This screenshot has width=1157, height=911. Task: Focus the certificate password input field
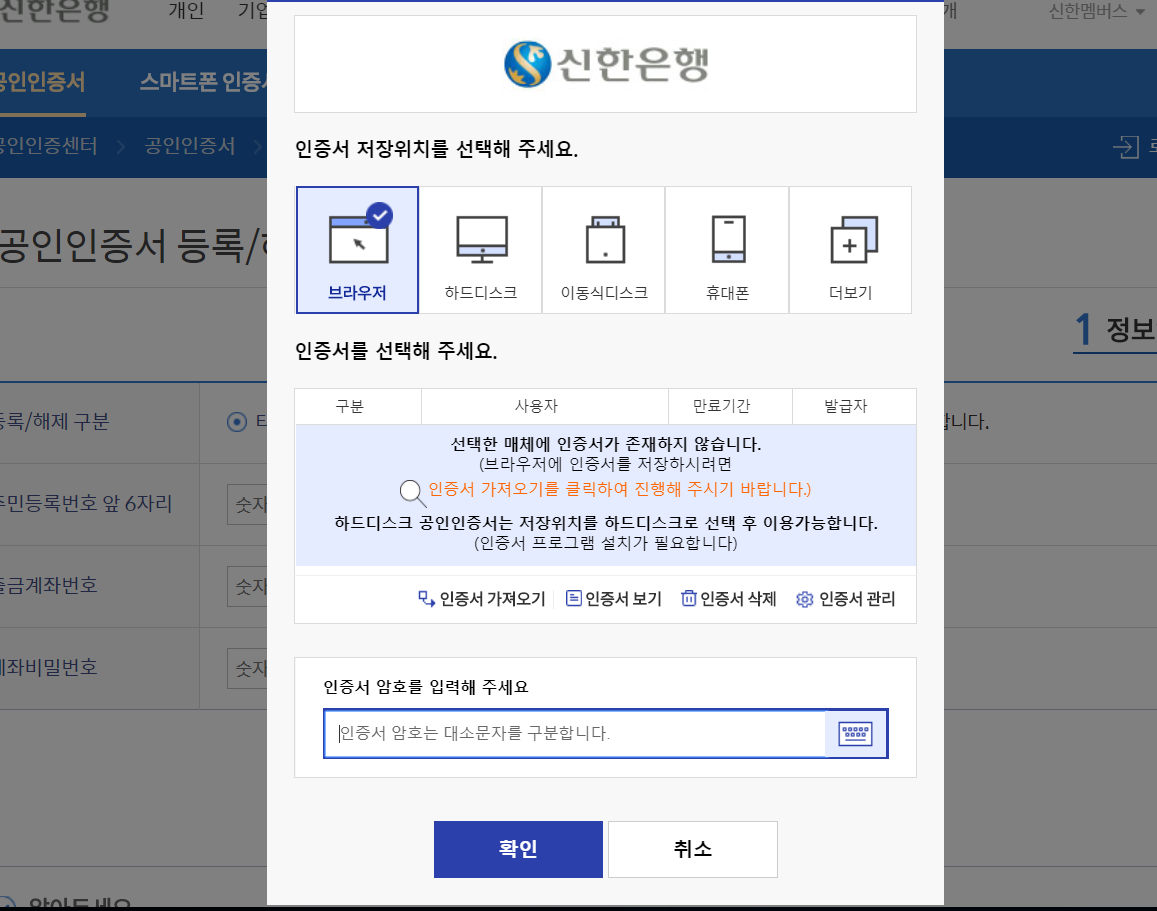point(575,733)
